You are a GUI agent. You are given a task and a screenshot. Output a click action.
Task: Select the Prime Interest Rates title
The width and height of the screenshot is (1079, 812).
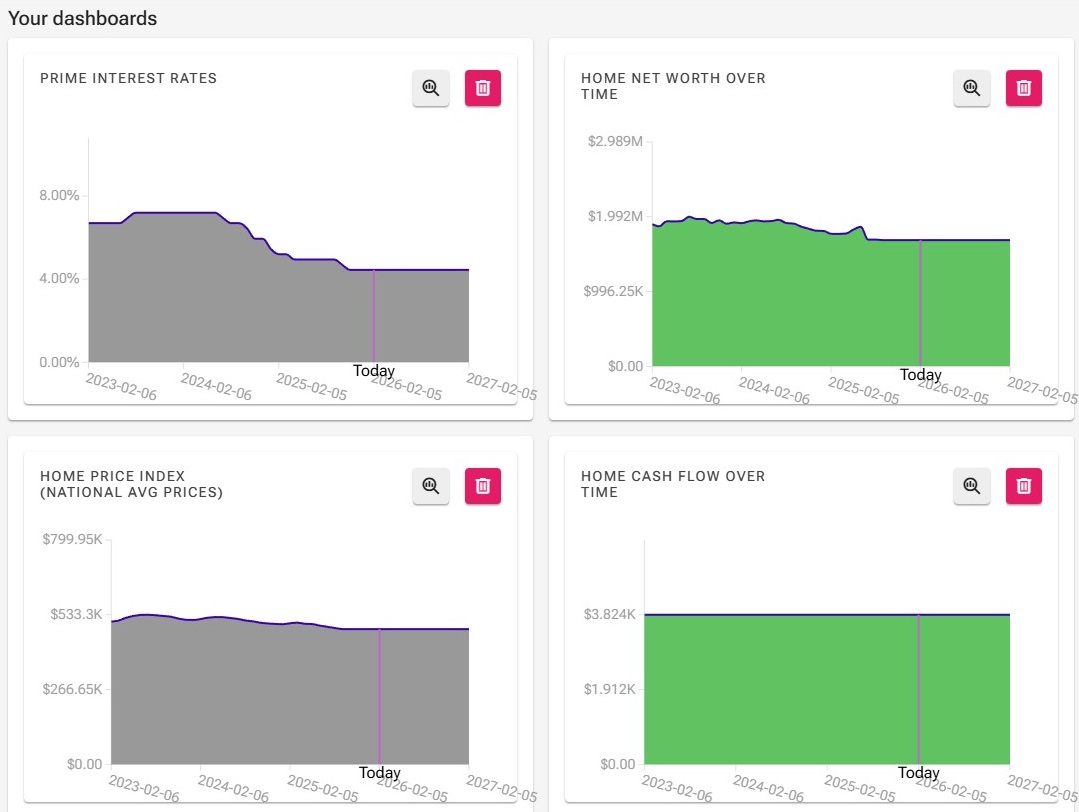coord(127,78)
